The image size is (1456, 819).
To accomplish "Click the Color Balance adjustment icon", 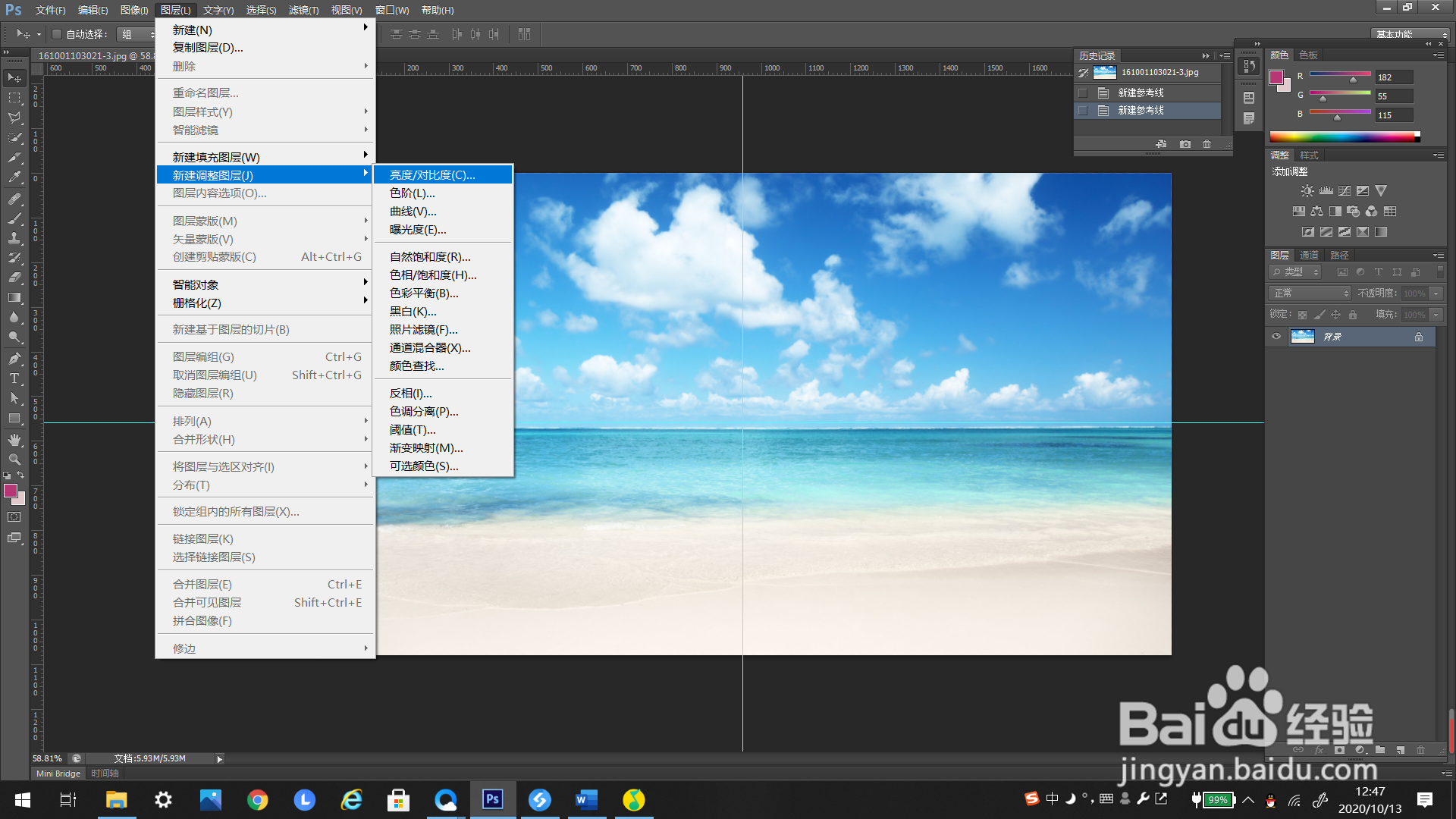I will [1316, 212].
